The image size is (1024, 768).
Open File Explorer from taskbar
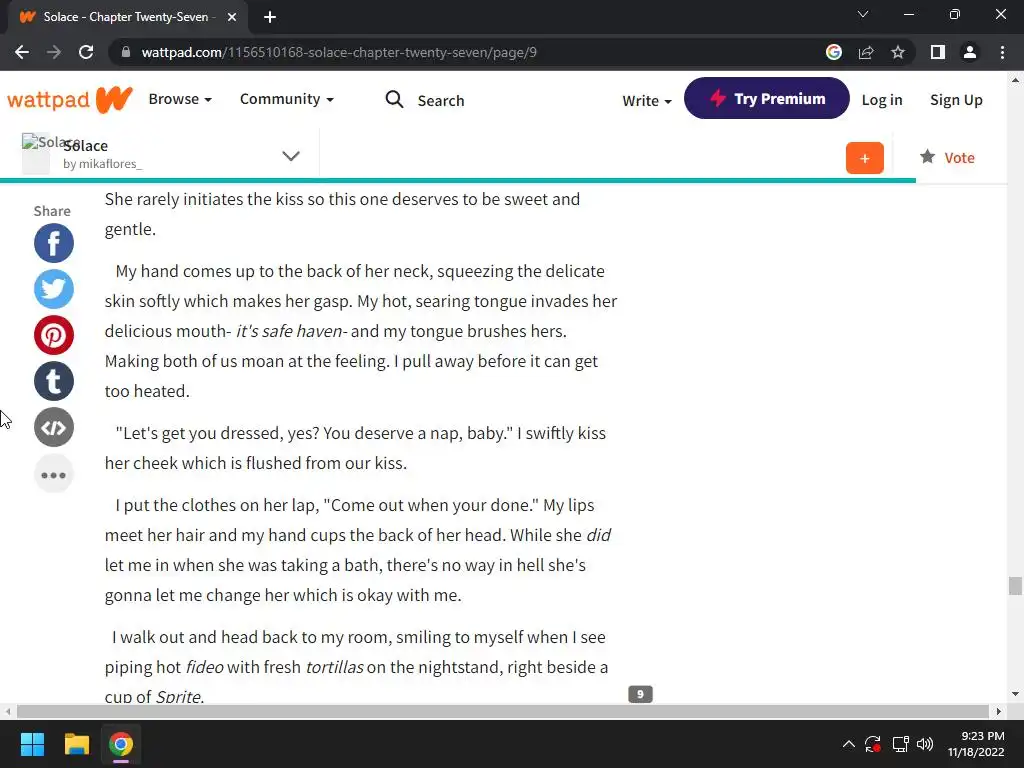[76, 744]
